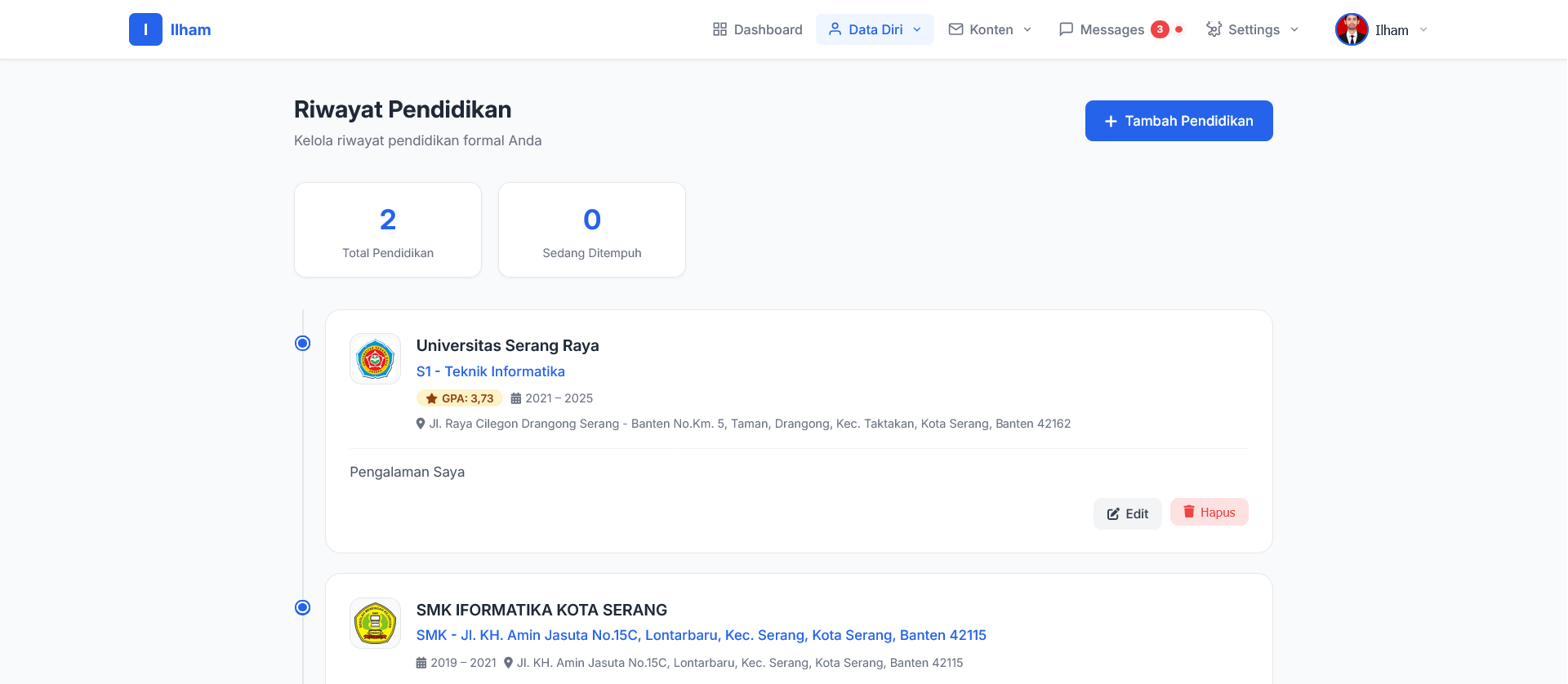Screen dimensions: 1568x684
Task: Expand the Ilham user dropdown chevron
Action: [1423, 29]
